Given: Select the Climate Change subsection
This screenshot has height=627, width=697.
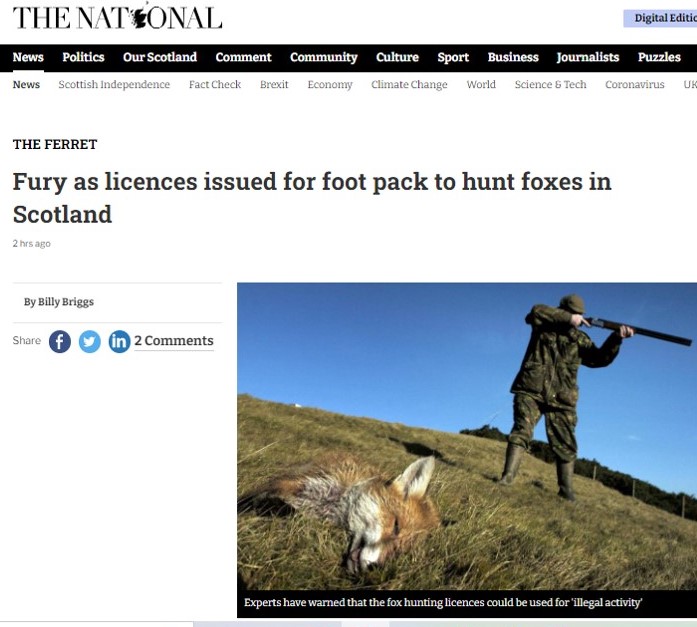Looking at the screenshot, I should [409, 84].
